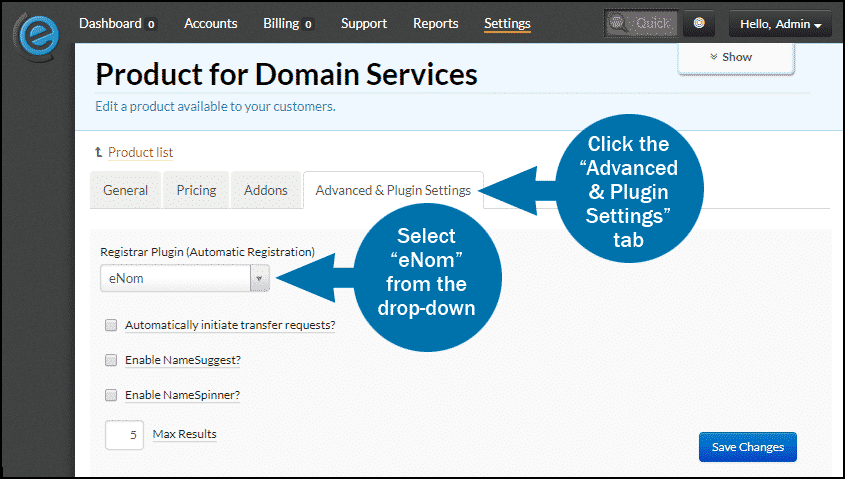Viewport: 845px width, 479px height.
Task: Click the Save Changes button
Action: tap(747, 447)
